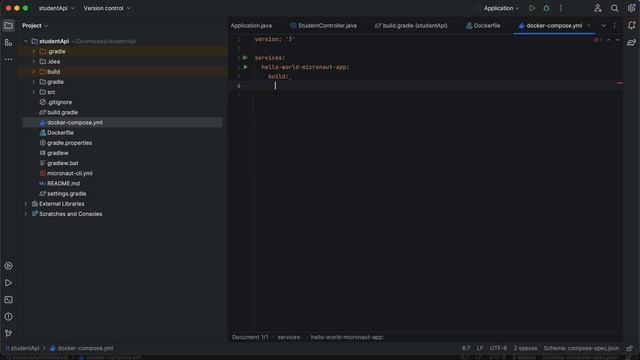
Task: Run hello-world-micronaut-app service gutter icon
Action: coord(245,67)
